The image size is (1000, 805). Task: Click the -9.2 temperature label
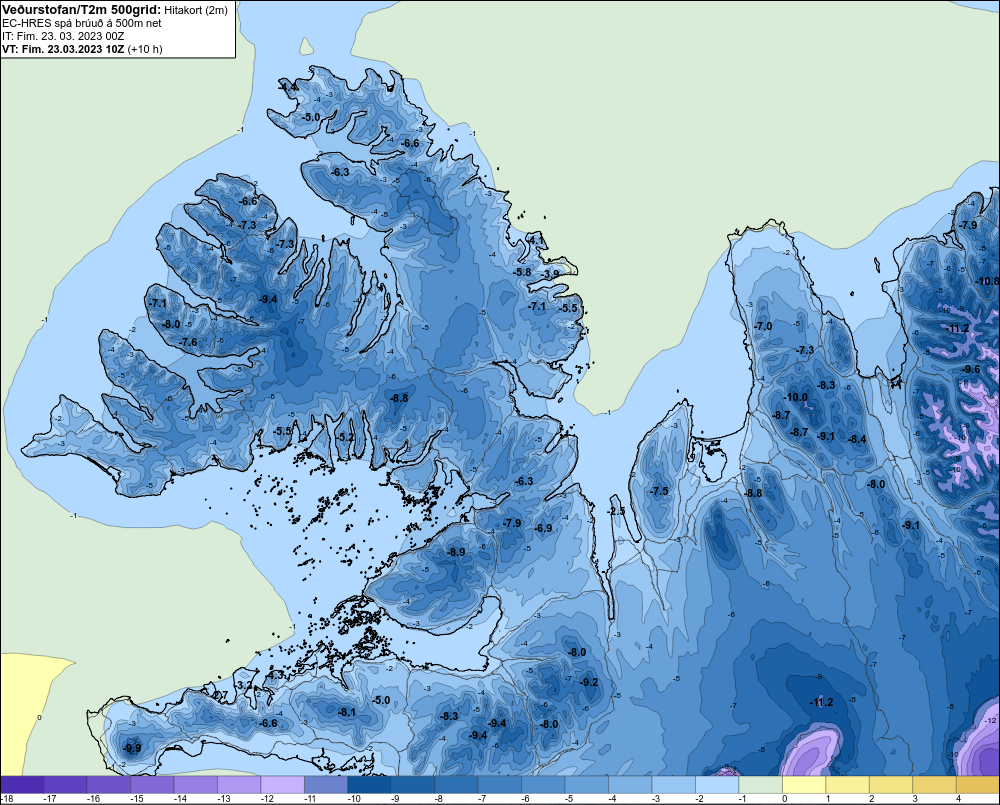click(589, 682)
